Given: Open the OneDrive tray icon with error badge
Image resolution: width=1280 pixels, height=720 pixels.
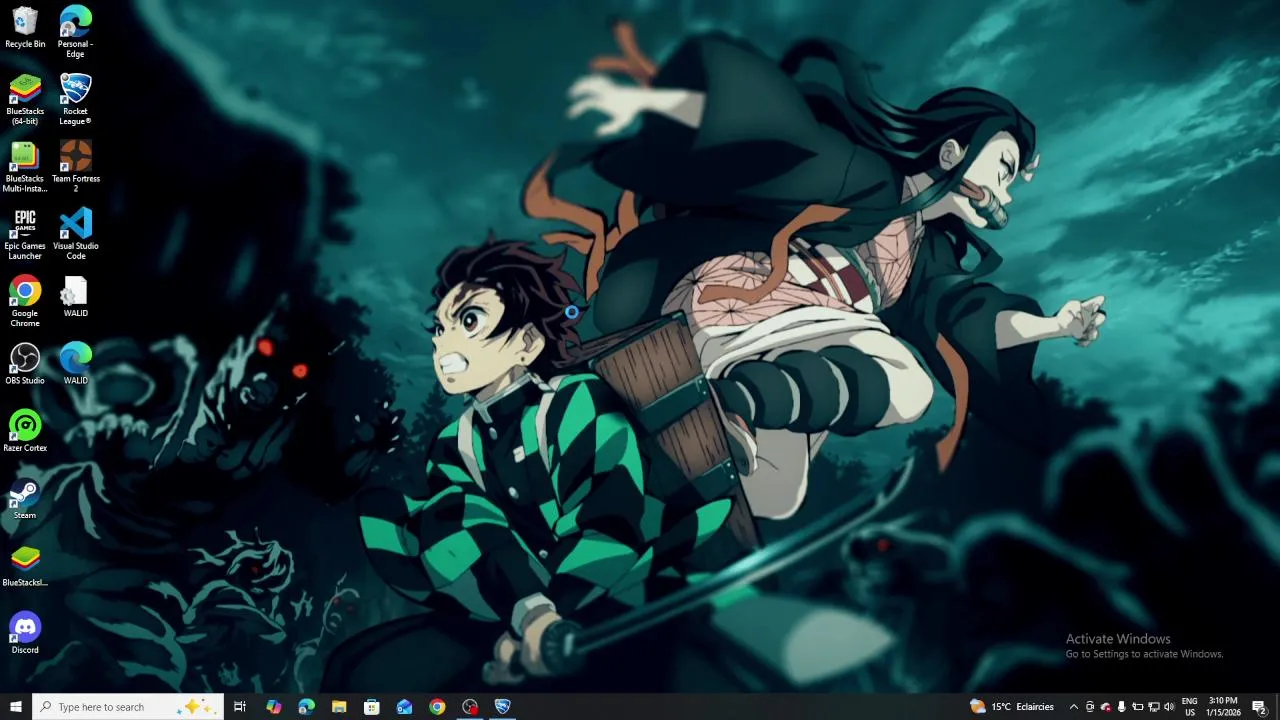Looking at the screenshot, I should coord(1106,707).
